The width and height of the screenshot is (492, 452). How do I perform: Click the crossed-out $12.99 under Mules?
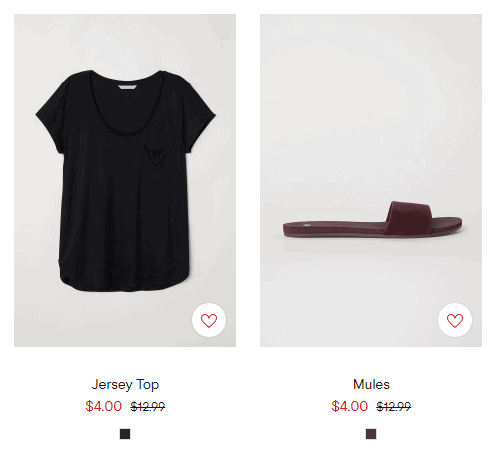[x=394, y=407]
